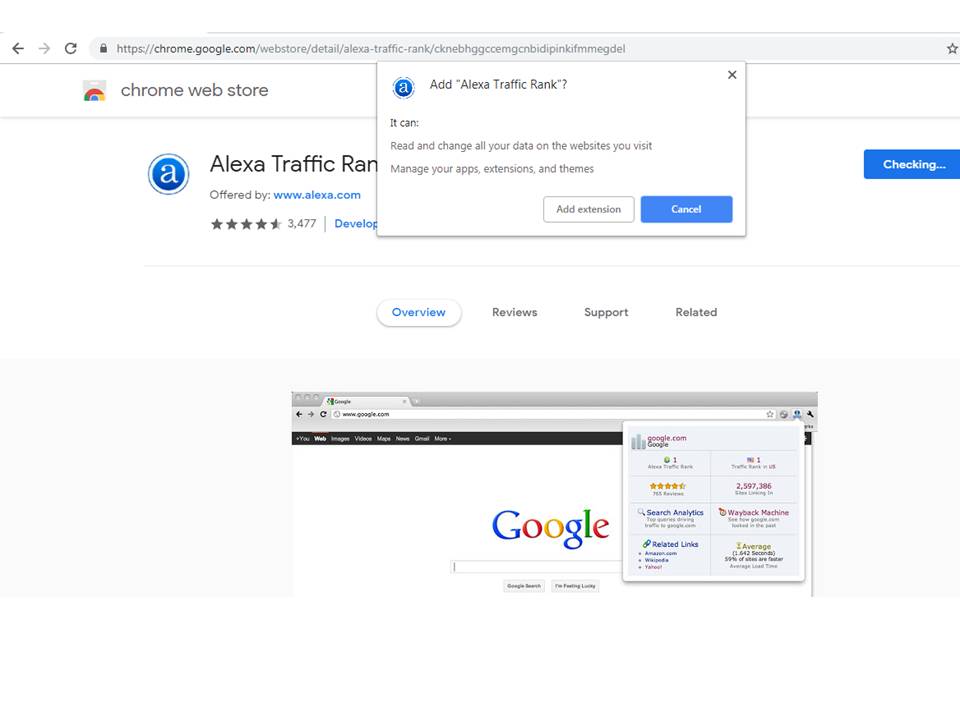Switch to the Reviews tab
The width and height of the screenshot is (960, 720).
(514, 312)
